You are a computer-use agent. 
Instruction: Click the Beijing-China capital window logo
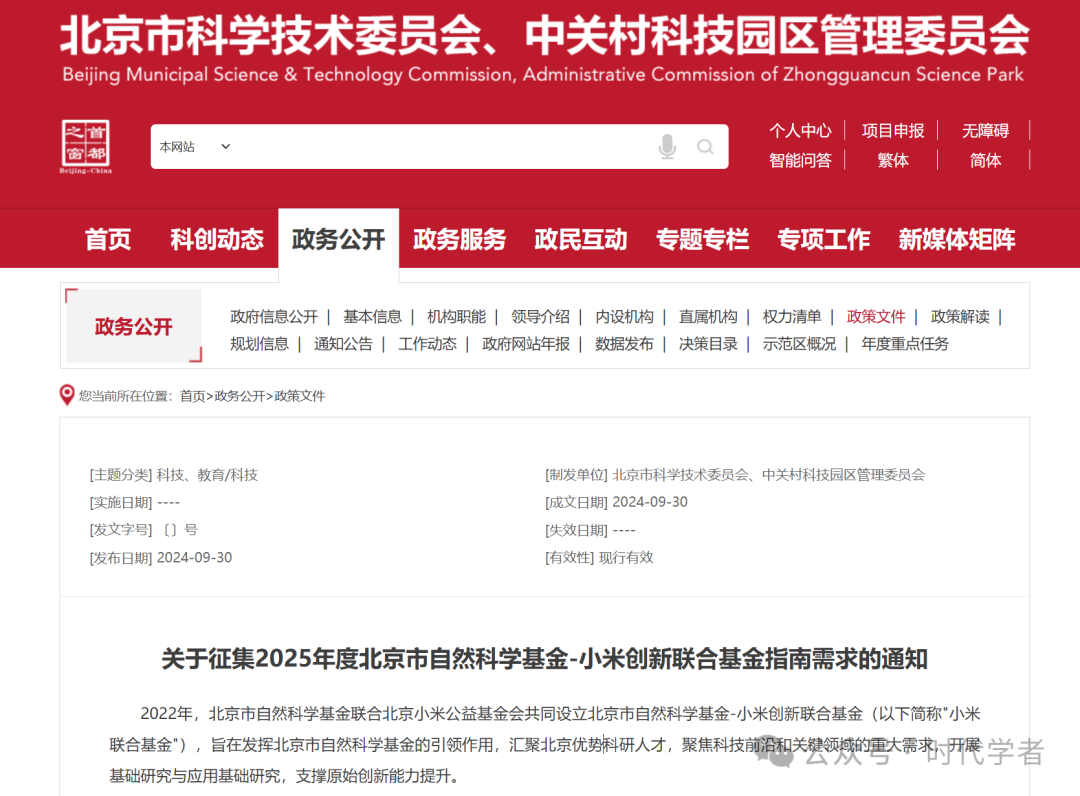coord(85,147)
